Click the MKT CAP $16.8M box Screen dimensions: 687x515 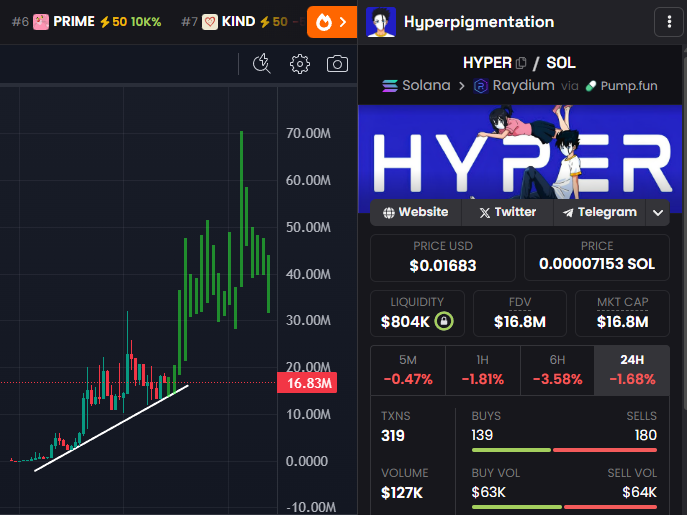click(623, 313)
